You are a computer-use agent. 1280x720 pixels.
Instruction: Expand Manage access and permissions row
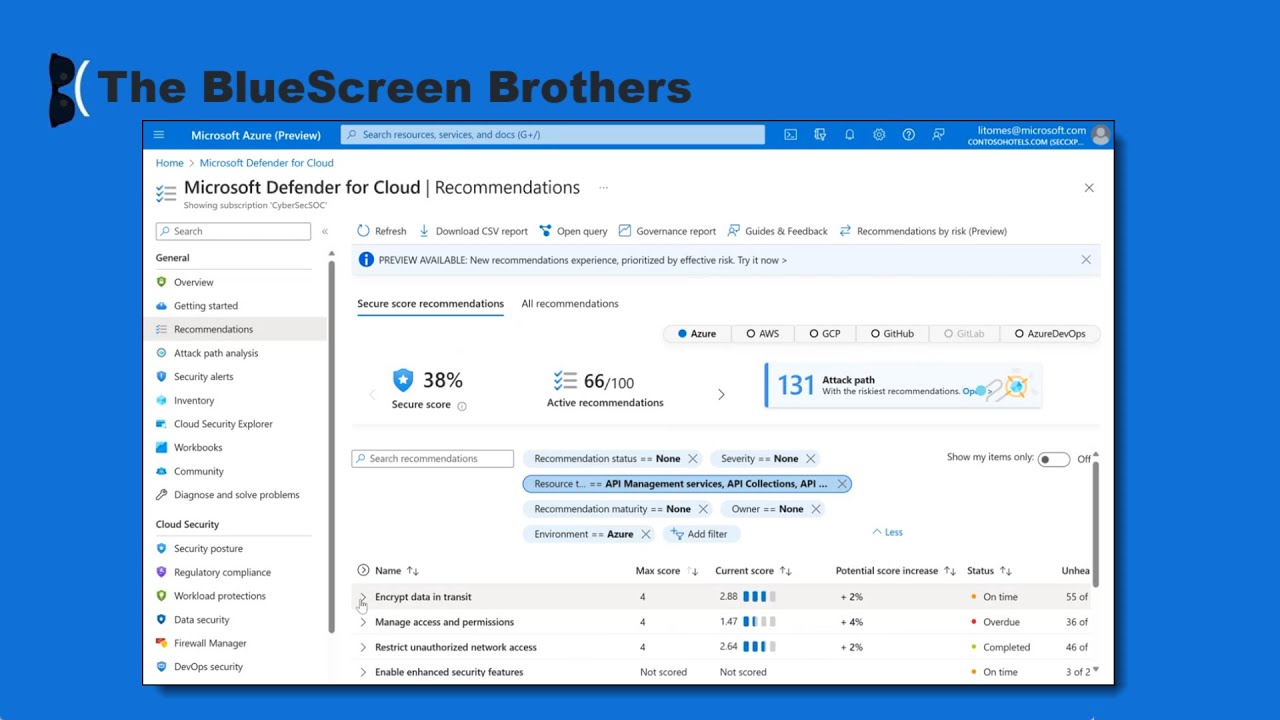[x=363, y=622]
